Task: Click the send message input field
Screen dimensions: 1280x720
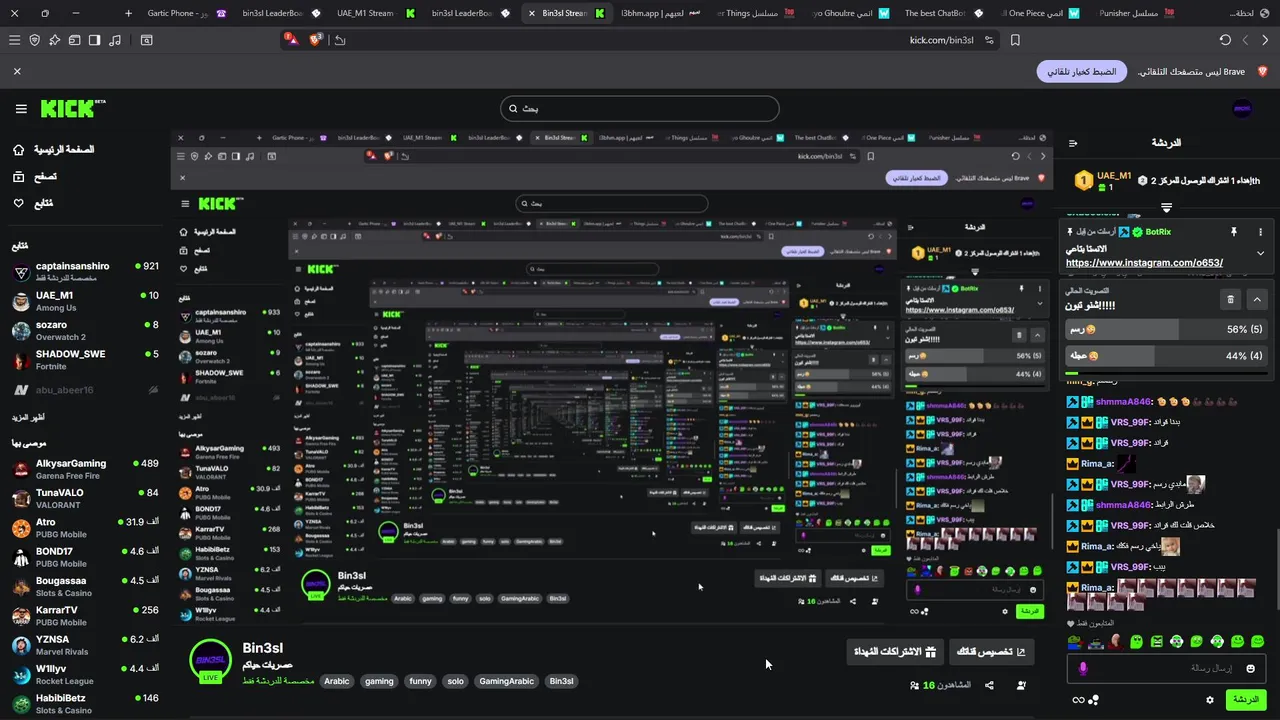Action: click(1166, 668)
